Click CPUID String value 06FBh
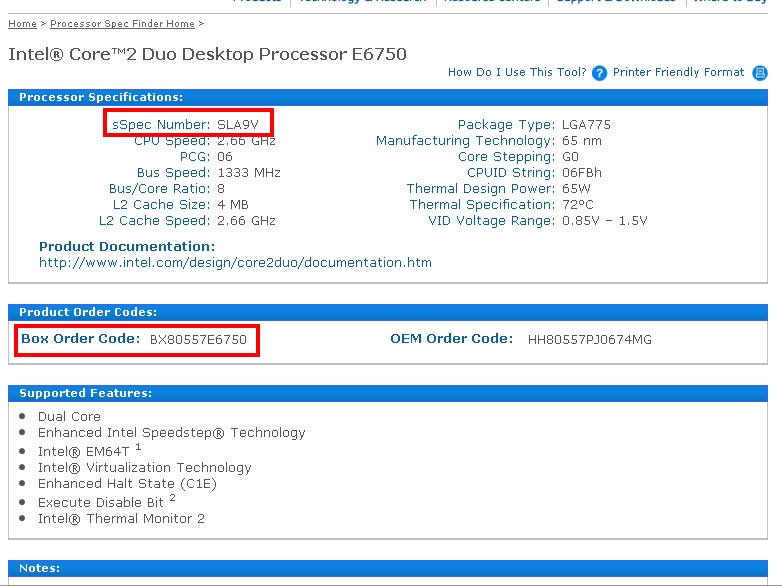The image size is (782, 586). pyautogui.click(x=582, y=173)
